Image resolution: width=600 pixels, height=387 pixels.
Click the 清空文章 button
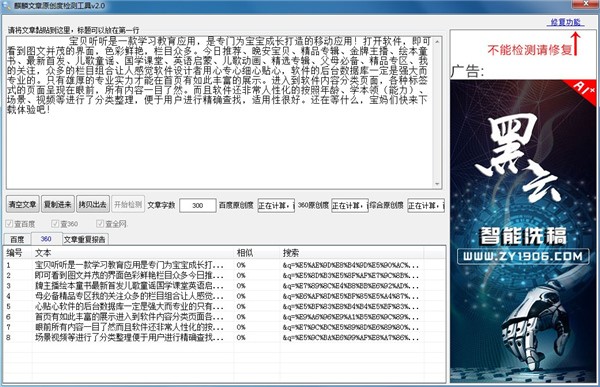click(x=23, y=204)
